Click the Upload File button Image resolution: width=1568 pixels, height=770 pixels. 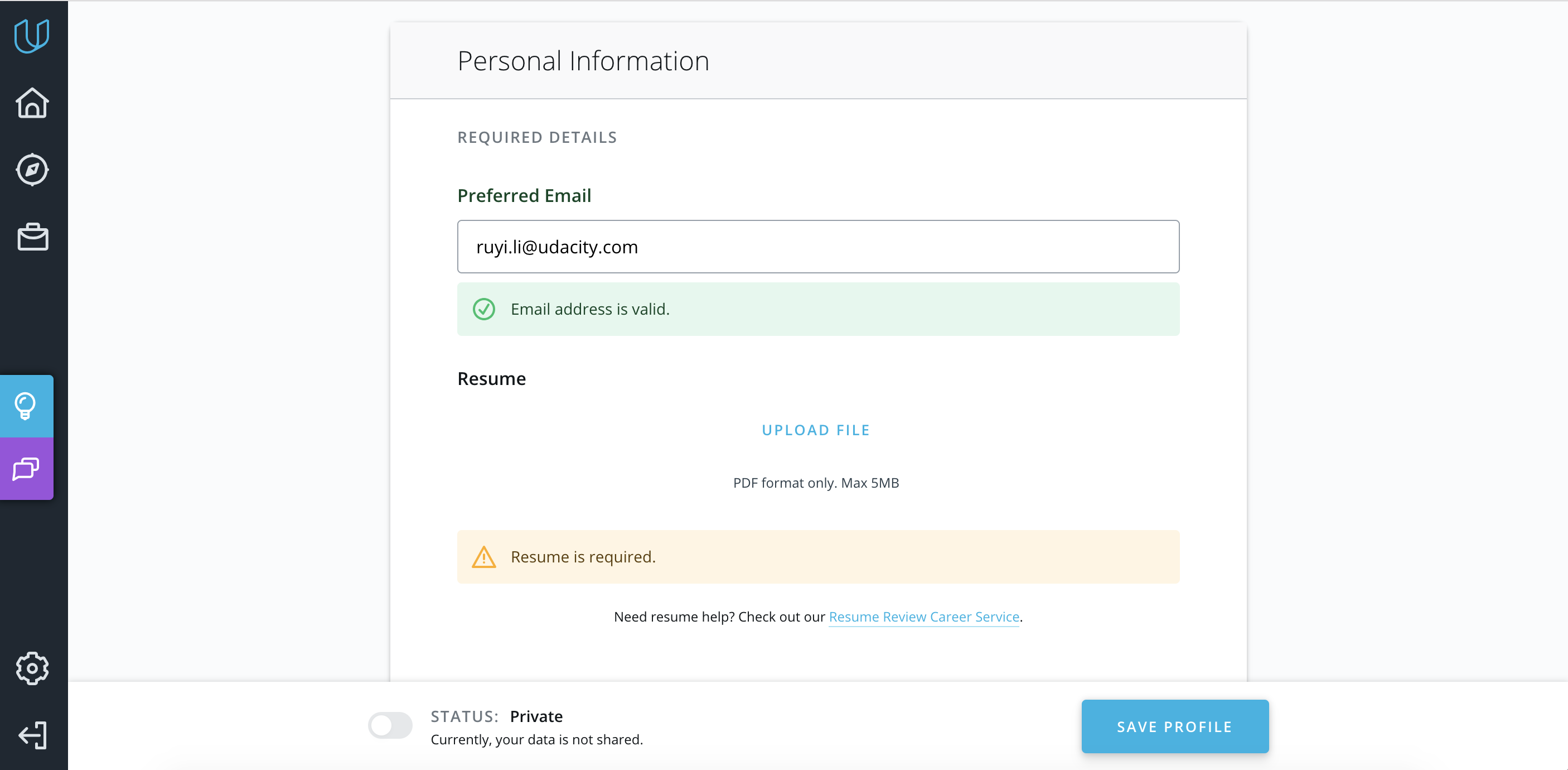coord(816,430)
